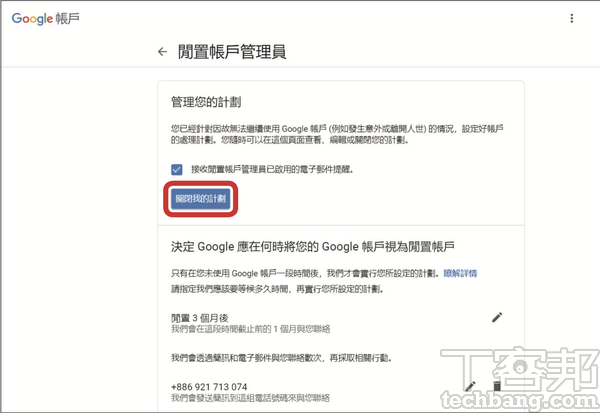Click the +886 921 713 074 phone number text
Viewport: 600px width, 413px height.
click(209, 387)
